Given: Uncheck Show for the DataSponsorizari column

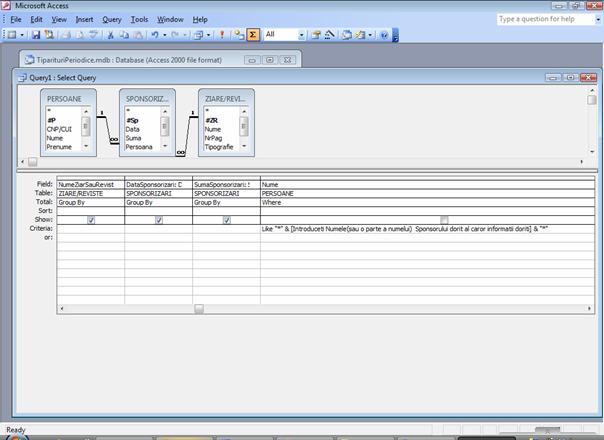Looking at the screenshot, I should point(158,220).
